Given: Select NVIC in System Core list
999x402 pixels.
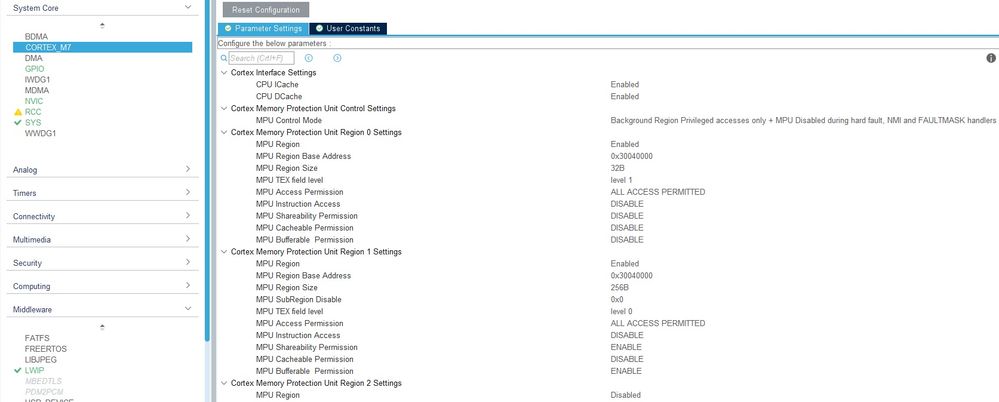Looking at the screenshot, I should (x=34, y=101).
